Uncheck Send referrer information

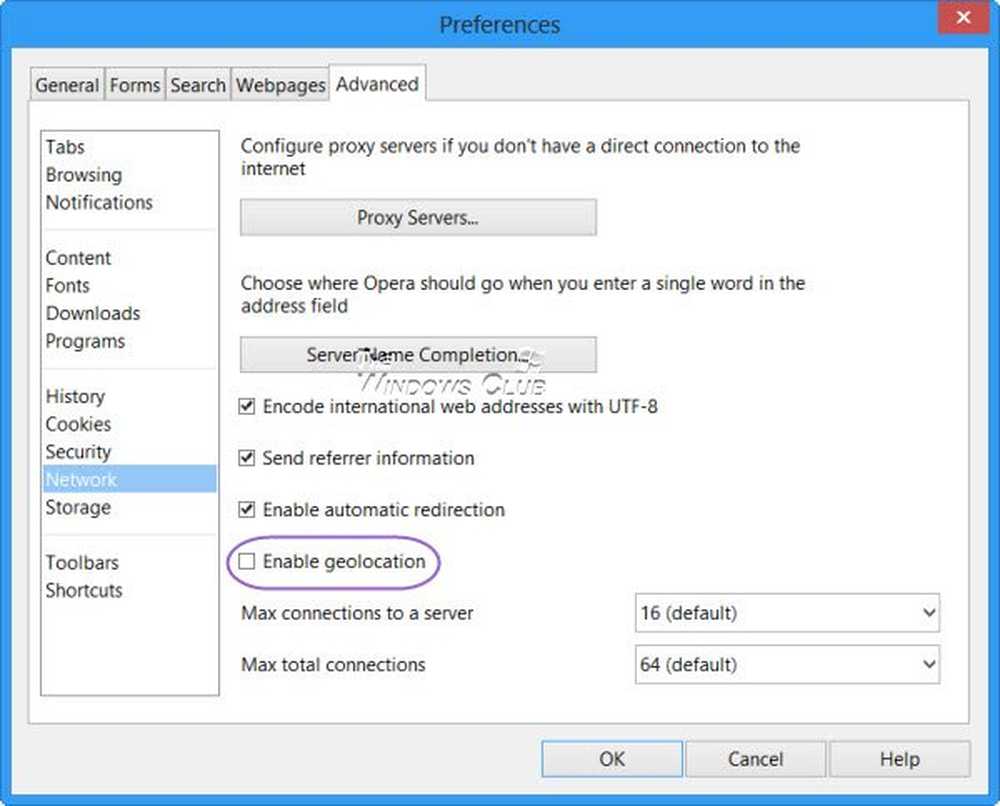point(247,459)
